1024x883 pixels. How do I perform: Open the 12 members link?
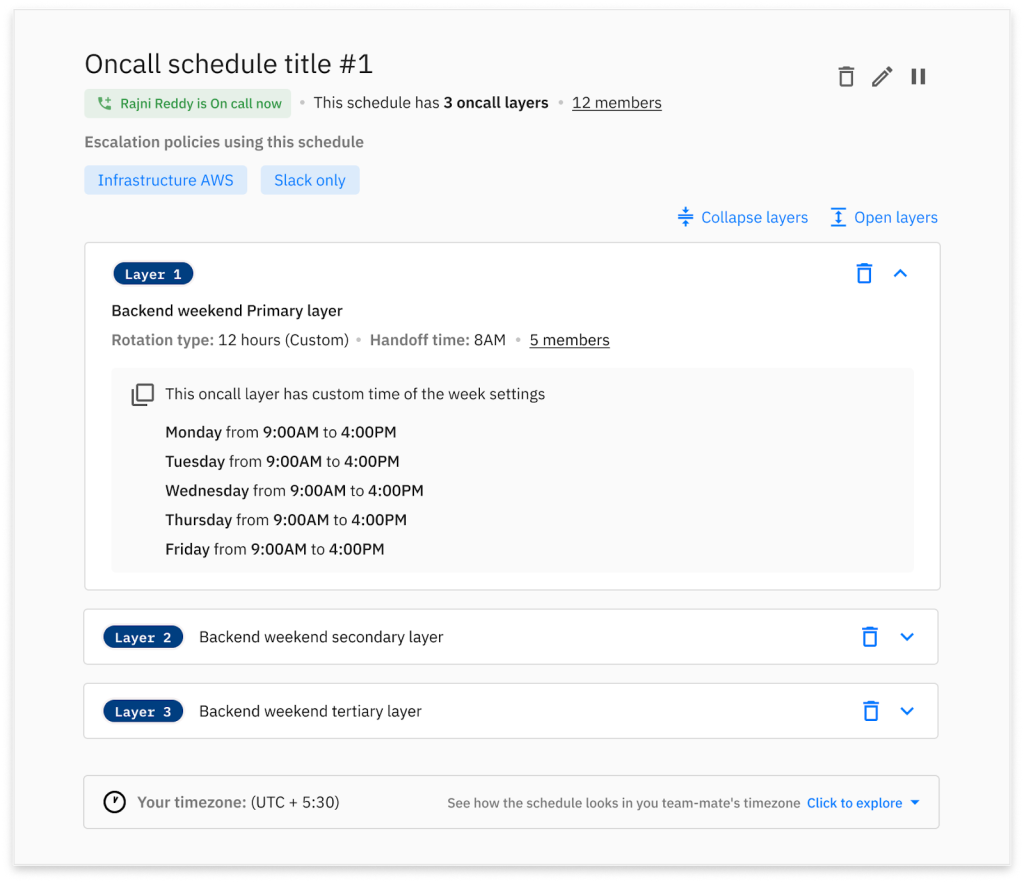point(616,103)
